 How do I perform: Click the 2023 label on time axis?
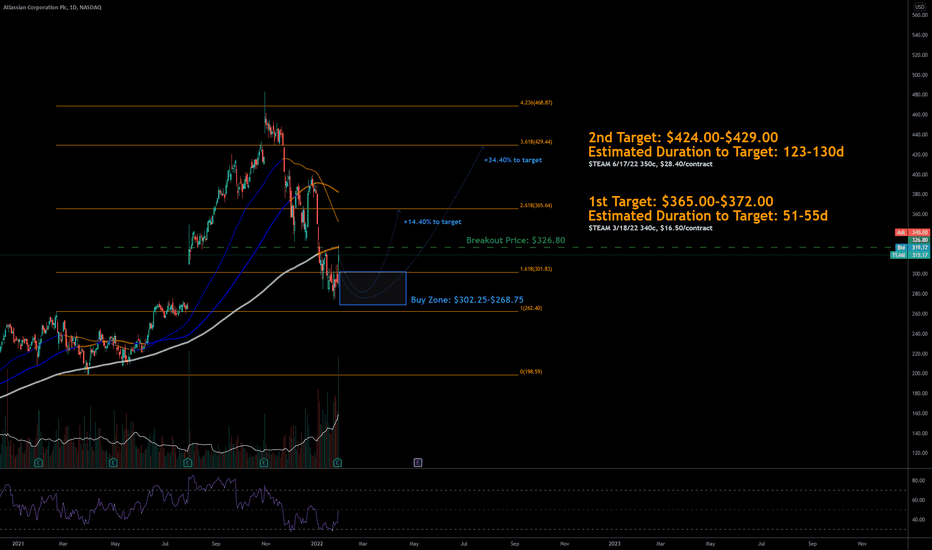(614, 544)
